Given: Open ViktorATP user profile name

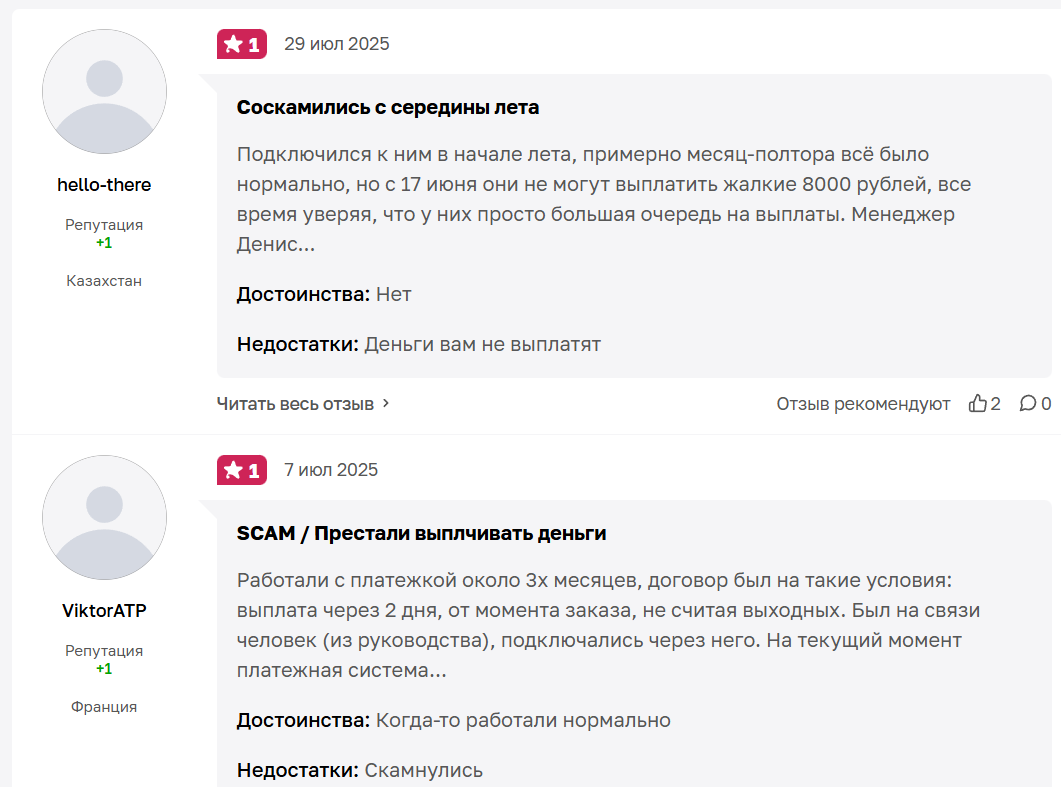Looking at the screenshot, I should (104, 611).
